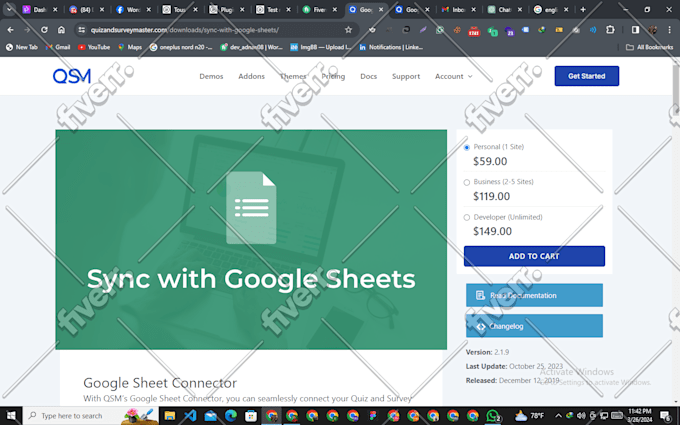Reload the page with the refresh icon
680x425 pixels.
click(x=44, y=29)
